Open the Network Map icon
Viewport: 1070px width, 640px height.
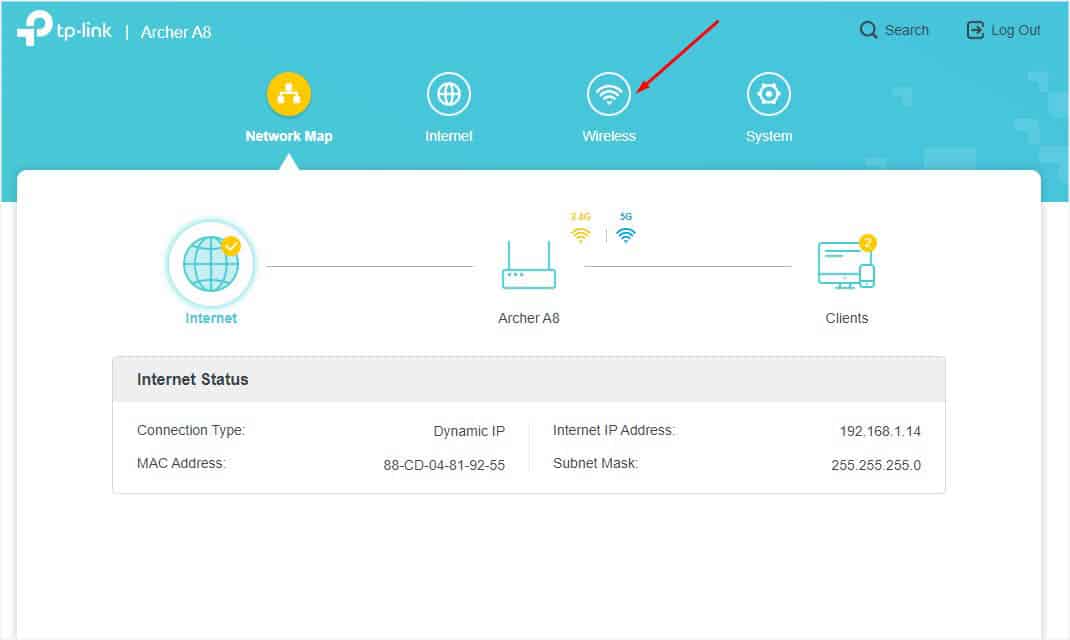pos(289,94)
